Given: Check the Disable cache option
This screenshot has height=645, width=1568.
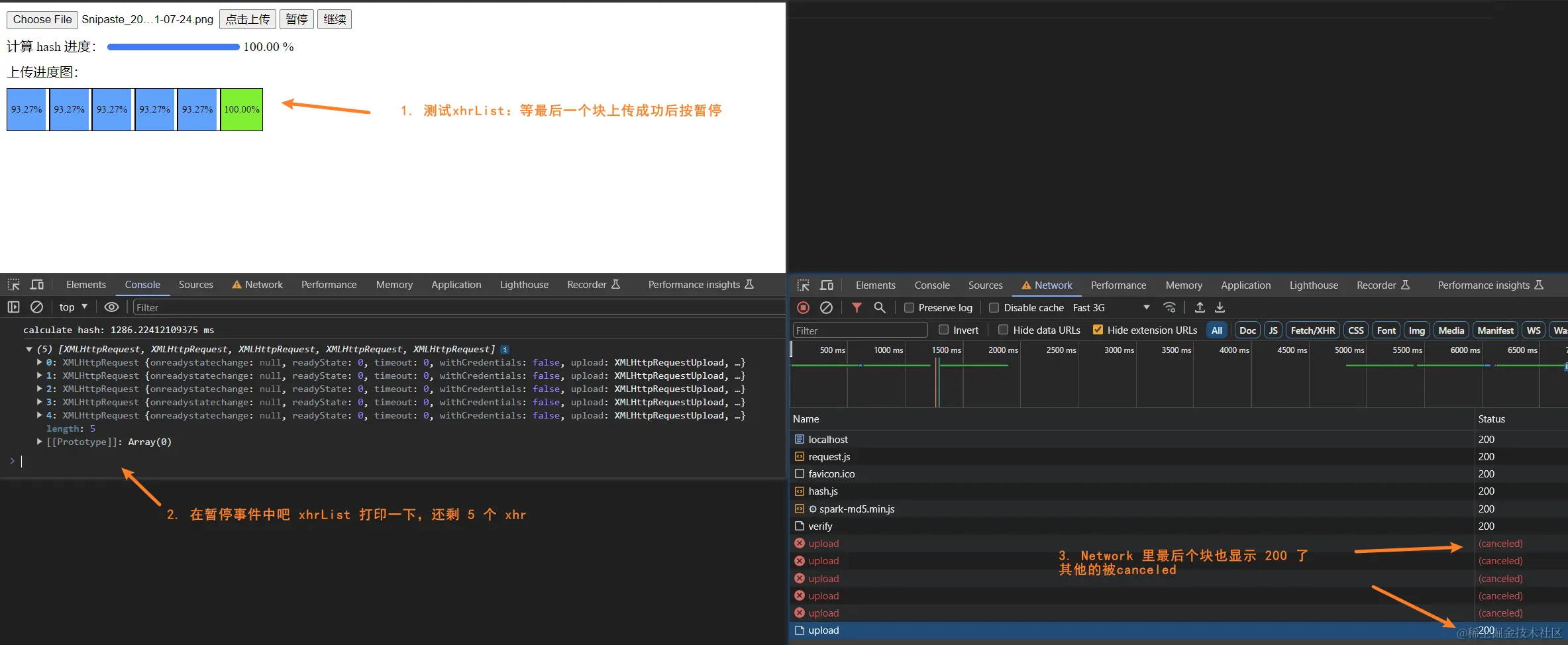Looking at the screenshot, I should tap(994, 308).
